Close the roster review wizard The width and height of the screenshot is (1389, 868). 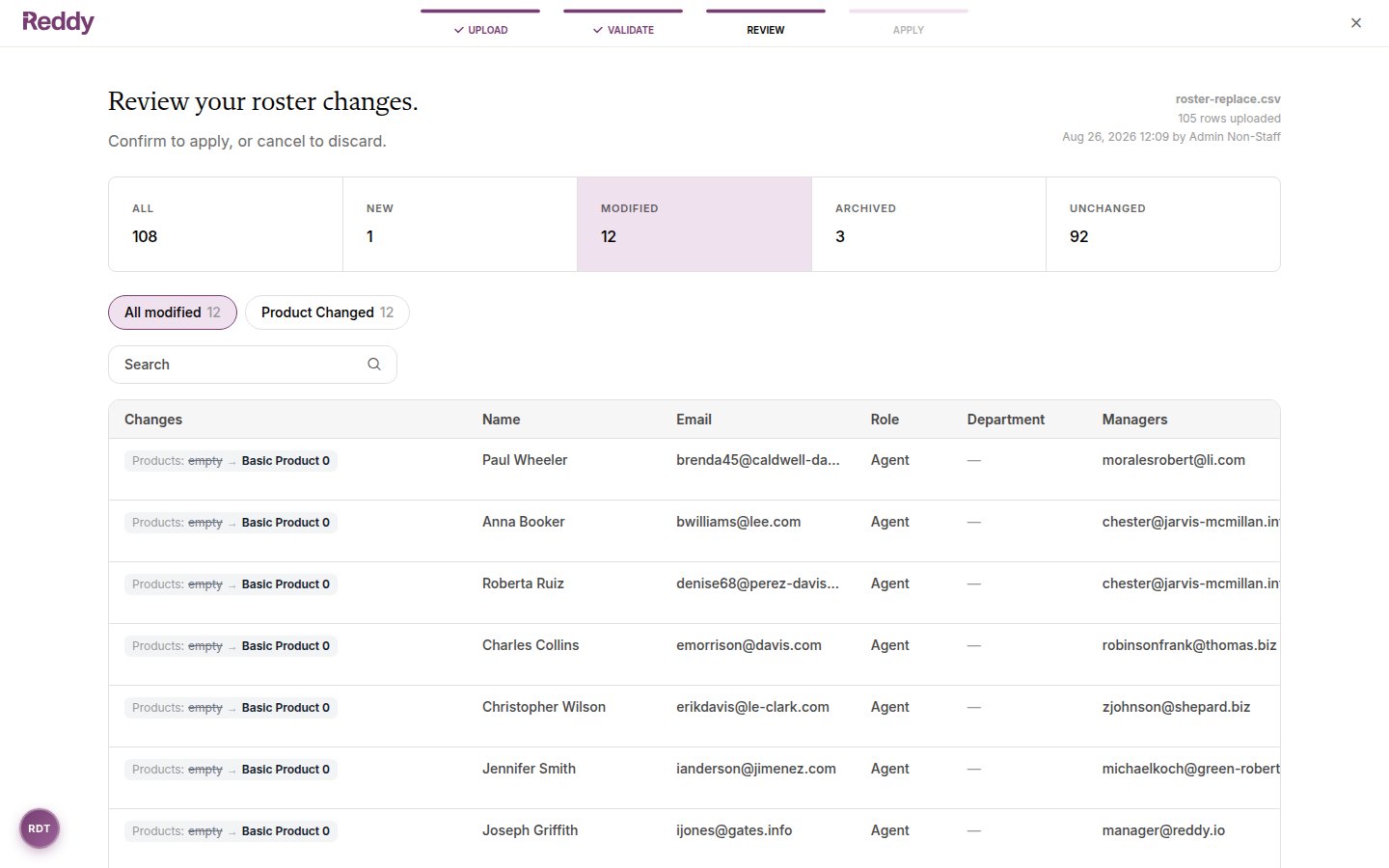click(x=1356, y=23)
